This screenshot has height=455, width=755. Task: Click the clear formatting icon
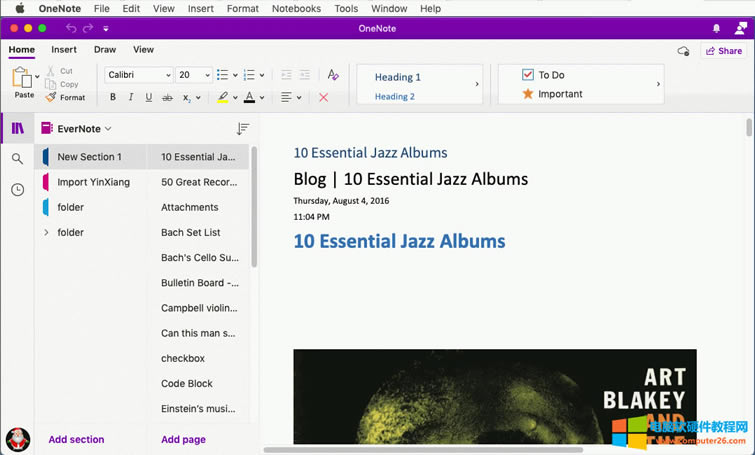point(333,75)
